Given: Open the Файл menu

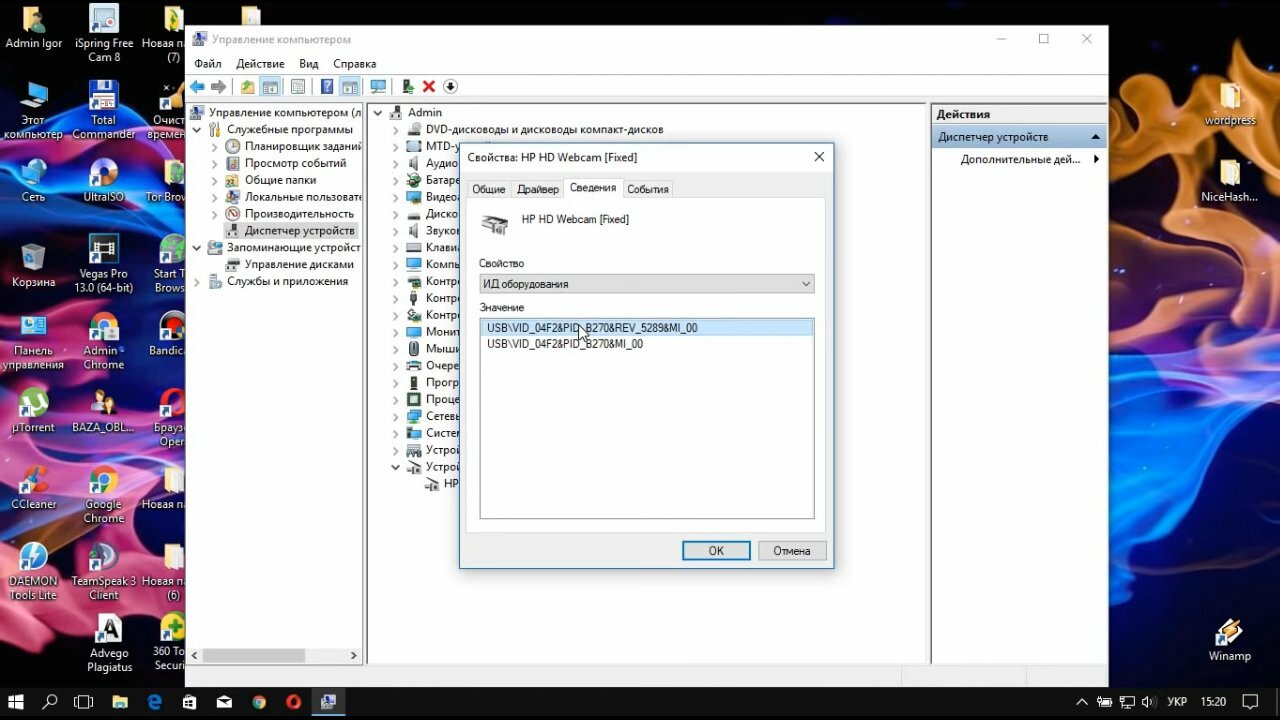Looking at the screenshot, I should pos(208,64).
